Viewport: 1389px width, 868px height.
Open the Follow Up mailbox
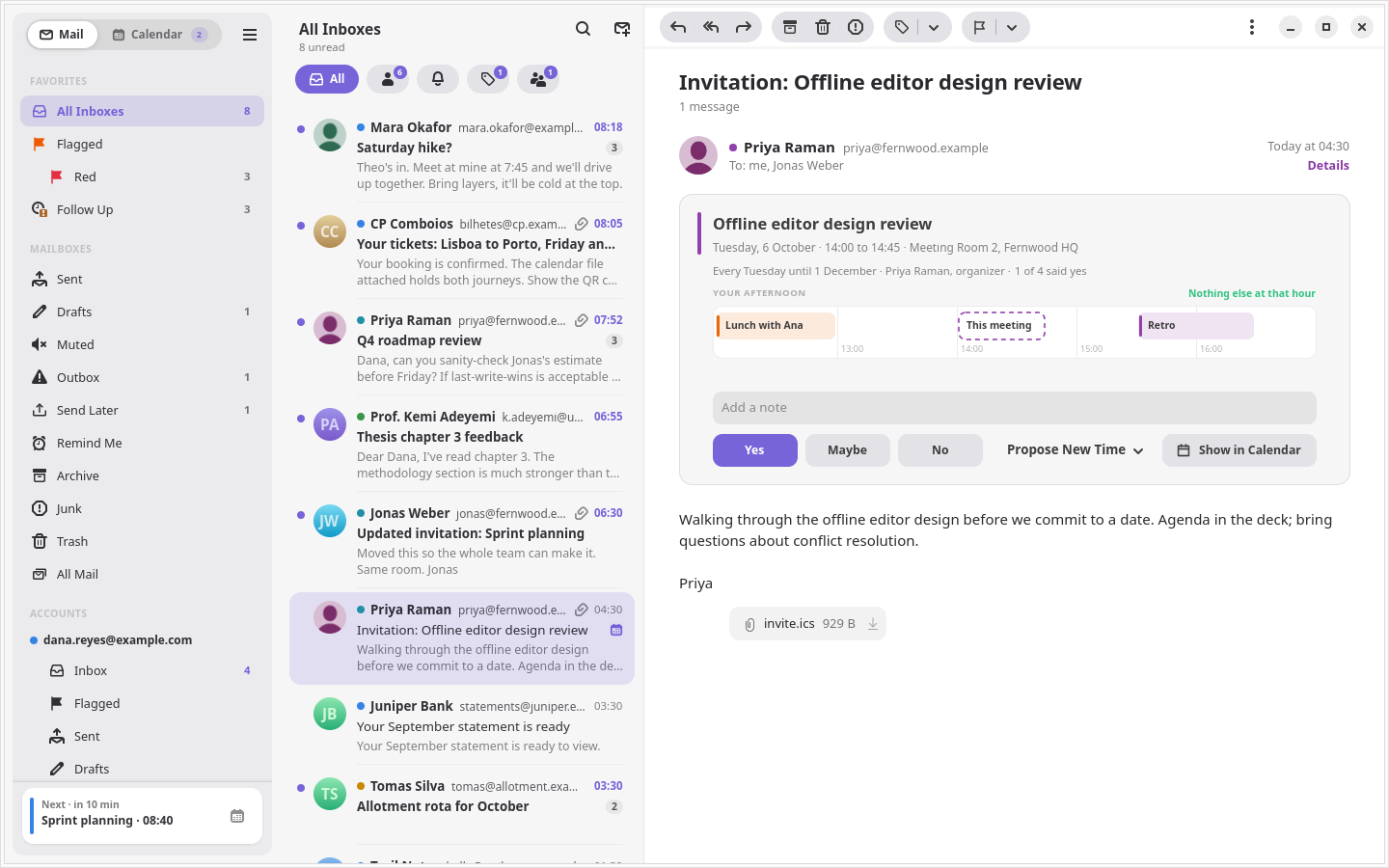[x=142, y=209]
